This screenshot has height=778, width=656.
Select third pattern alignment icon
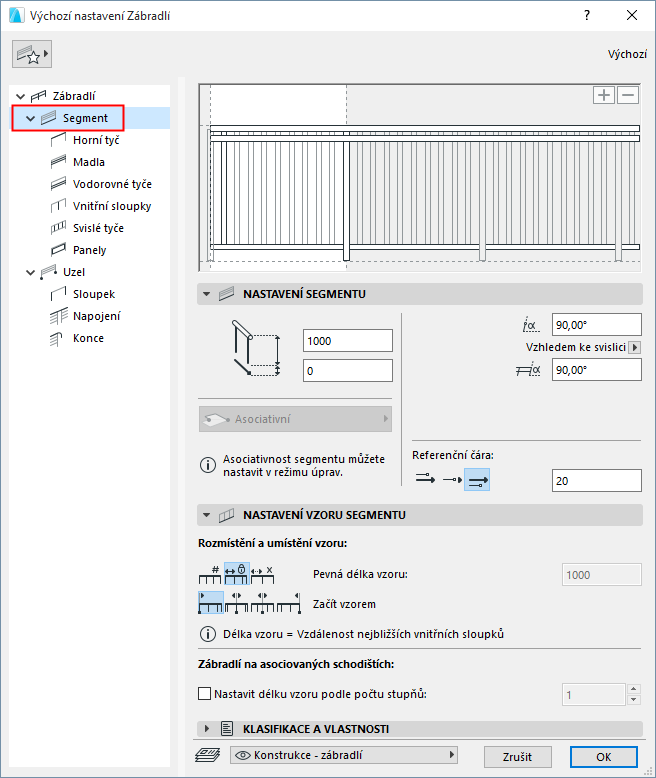pyautogui.click(x=262, y=602)
